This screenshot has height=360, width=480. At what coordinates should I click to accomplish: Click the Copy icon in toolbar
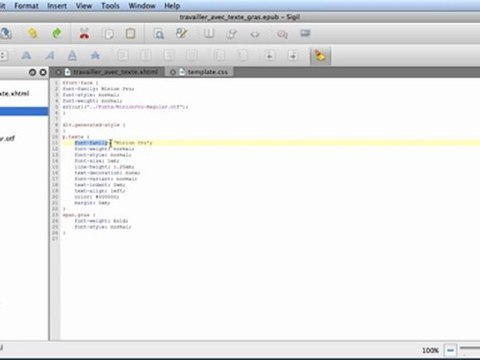pos(108,34)
